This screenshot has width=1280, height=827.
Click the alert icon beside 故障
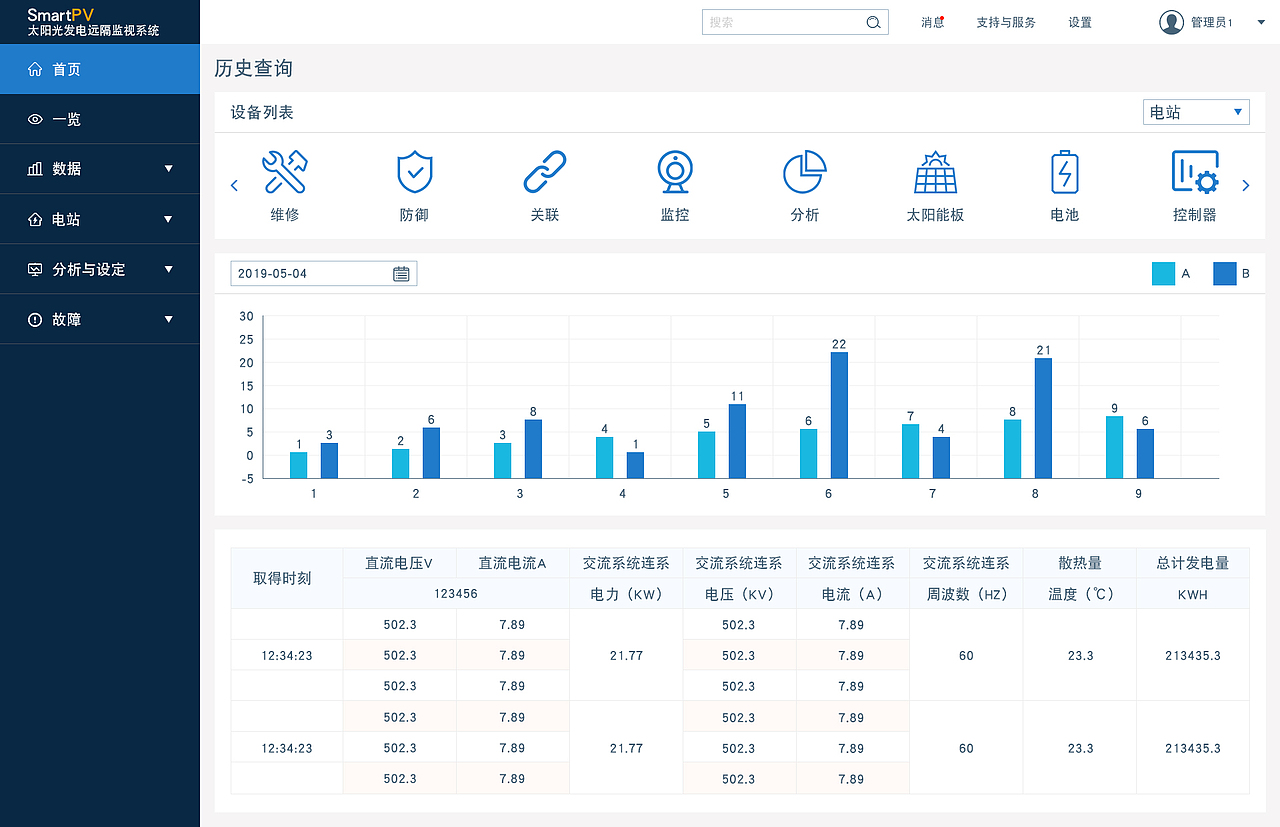(x=36, y=319)
